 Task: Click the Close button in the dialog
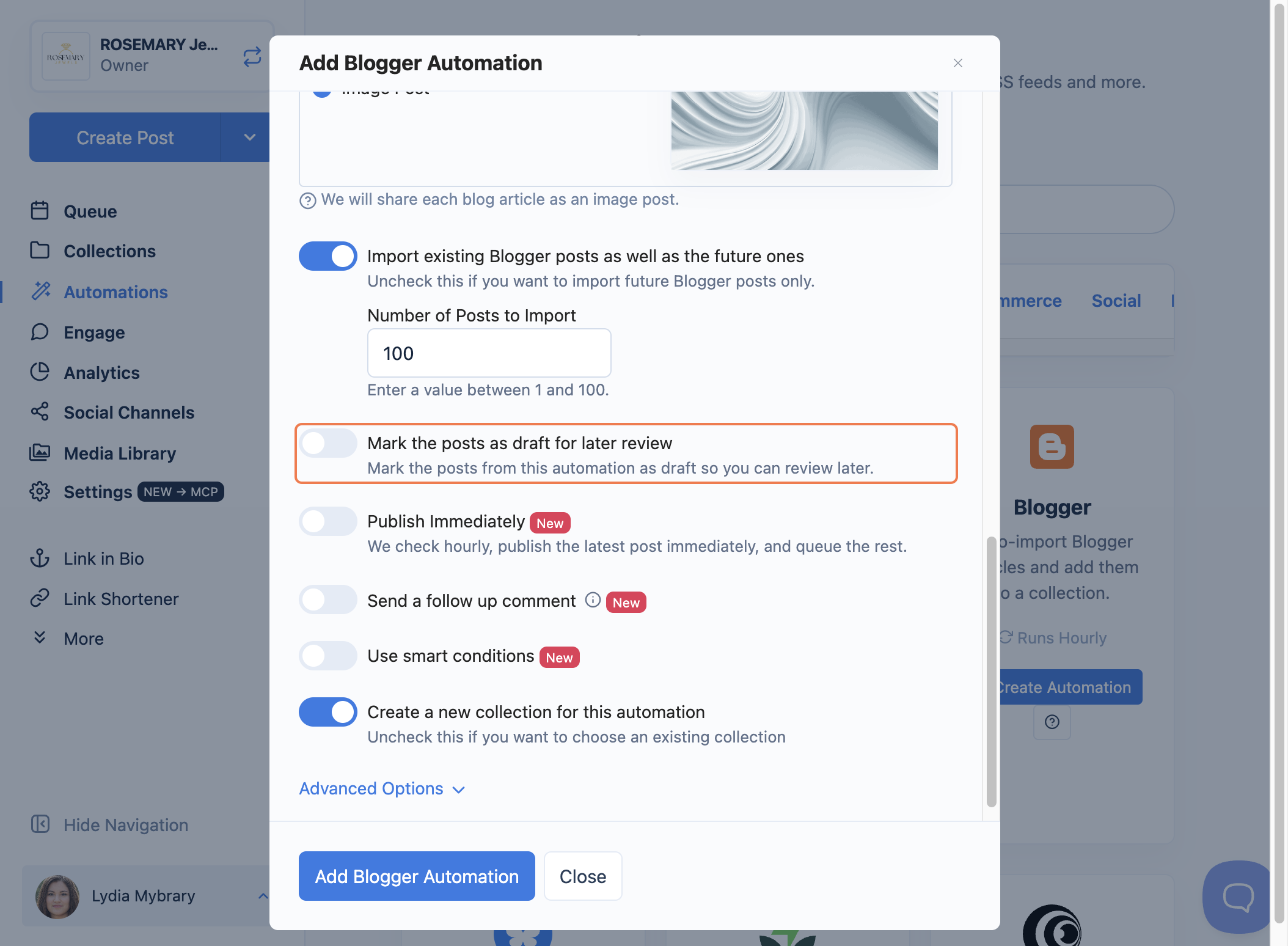click(583, 876)
